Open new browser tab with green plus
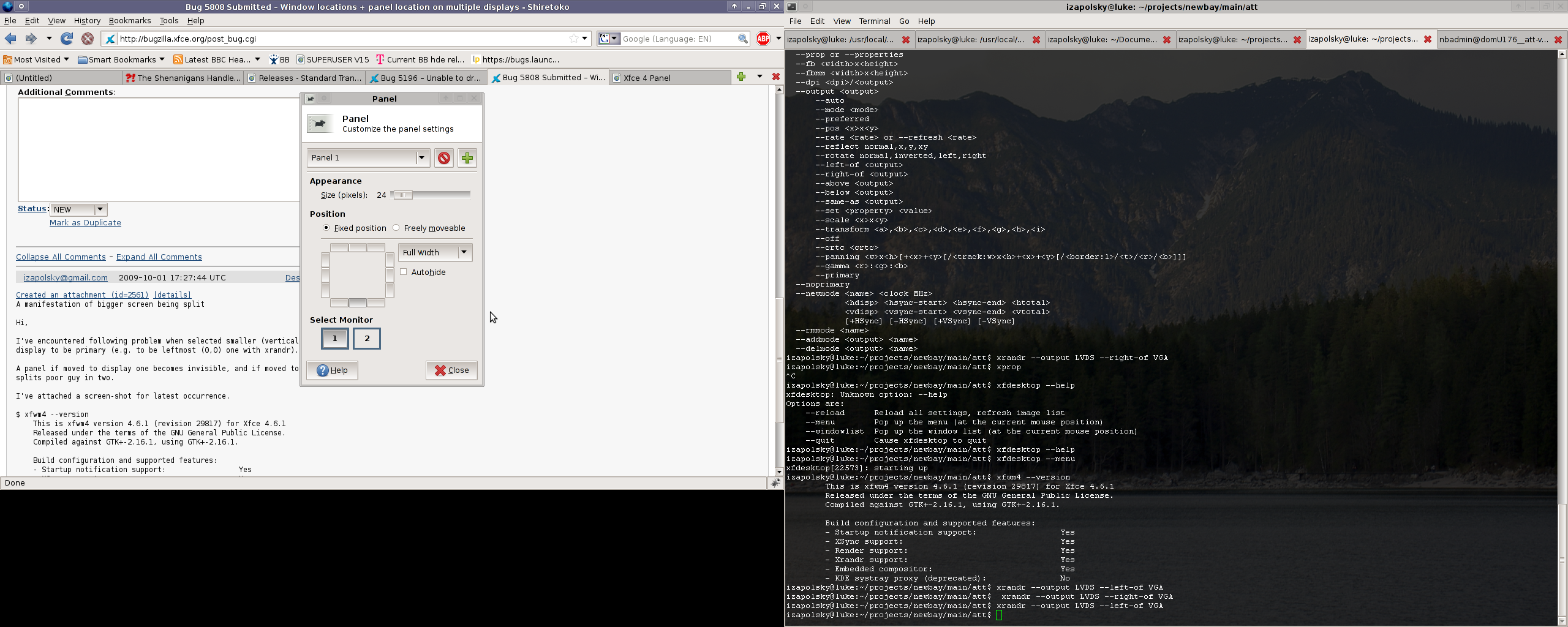The width and height of the screenshot is (1568, 627). (x=741, y=77)
